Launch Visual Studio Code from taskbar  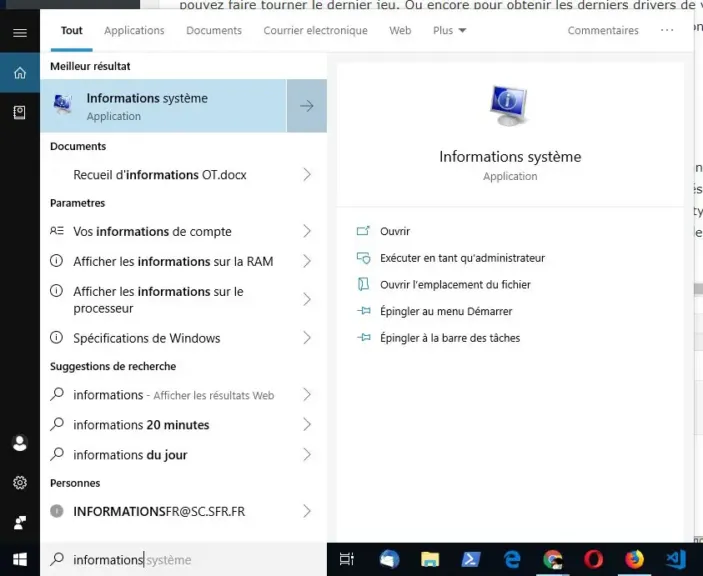[676, 559]
